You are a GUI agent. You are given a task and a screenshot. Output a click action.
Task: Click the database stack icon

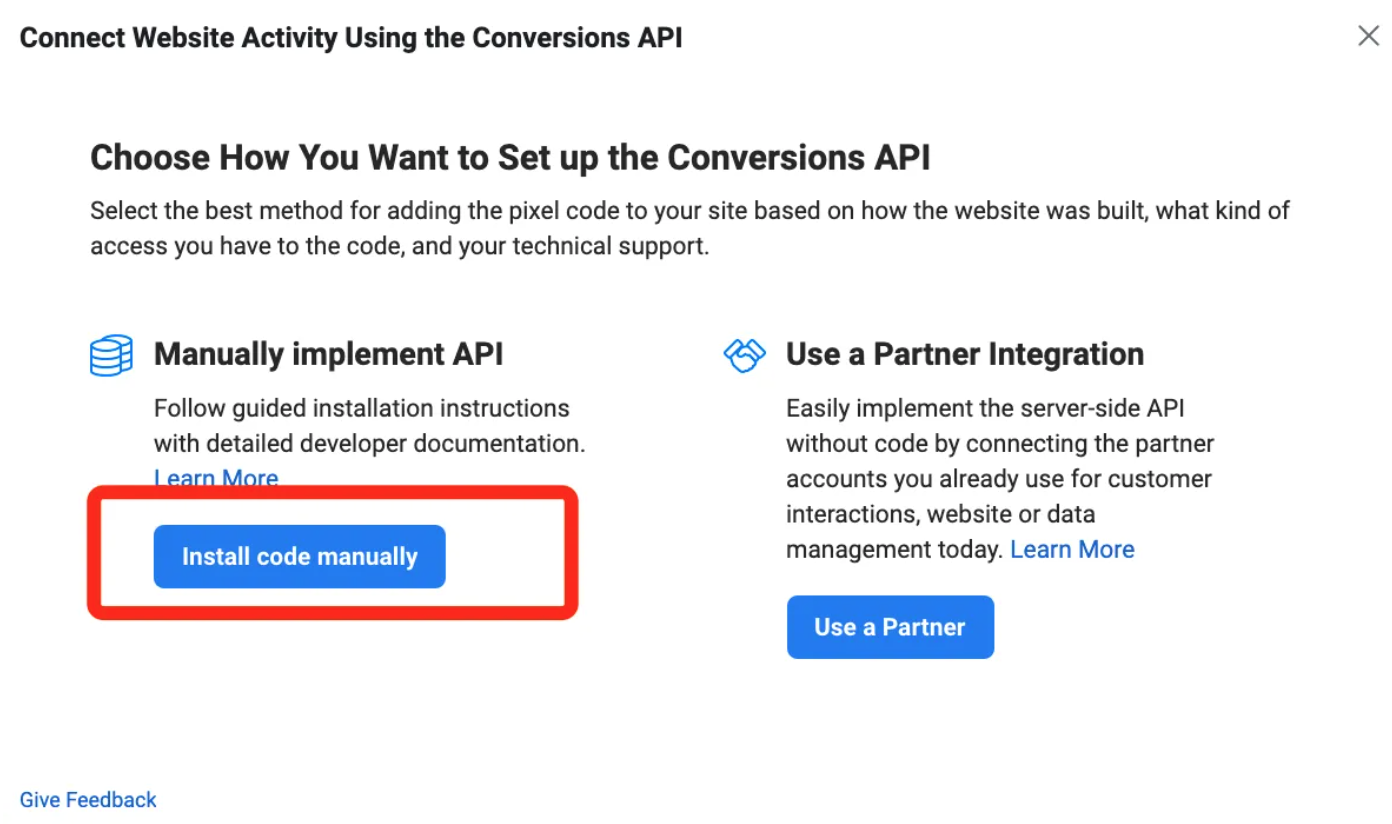pyautogui.click(x=111, y=355)
